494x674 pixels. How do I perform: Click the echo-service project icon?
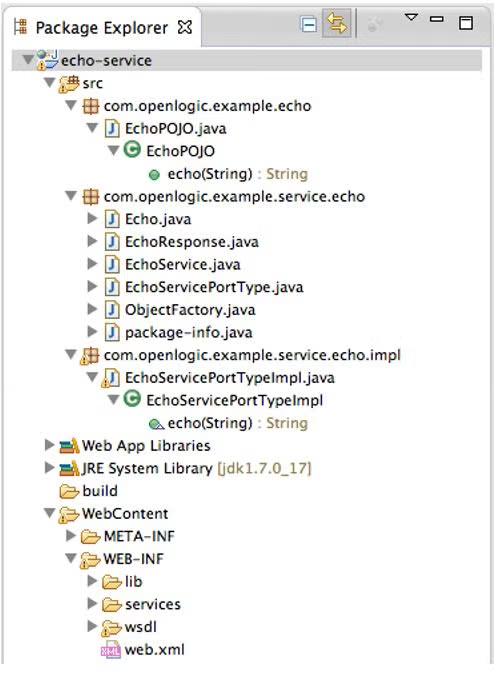[x=47, y=60]
